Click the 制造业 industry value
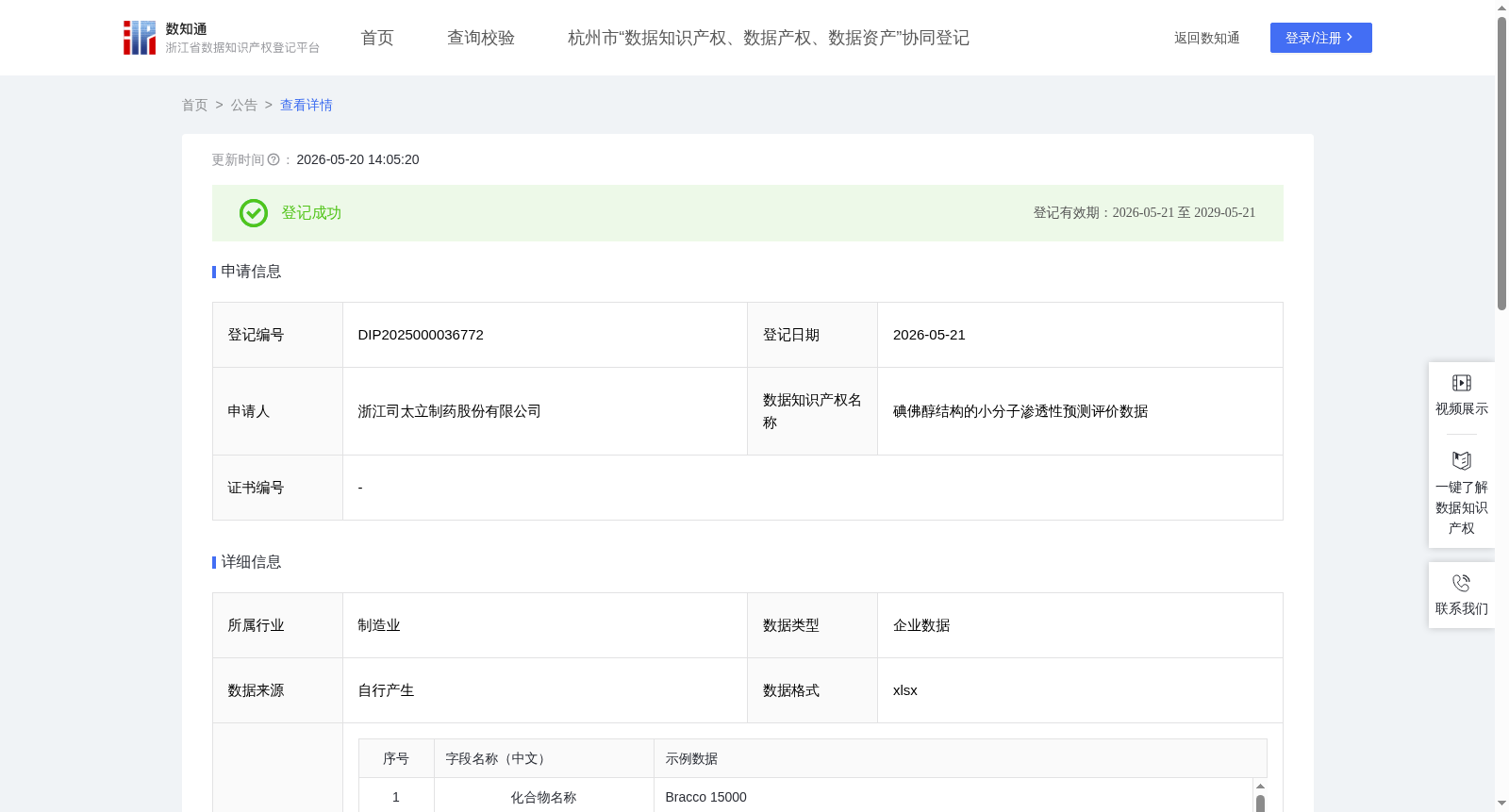Image resolution: width=1509 pixels, height=812 pixels. point(379,625)
